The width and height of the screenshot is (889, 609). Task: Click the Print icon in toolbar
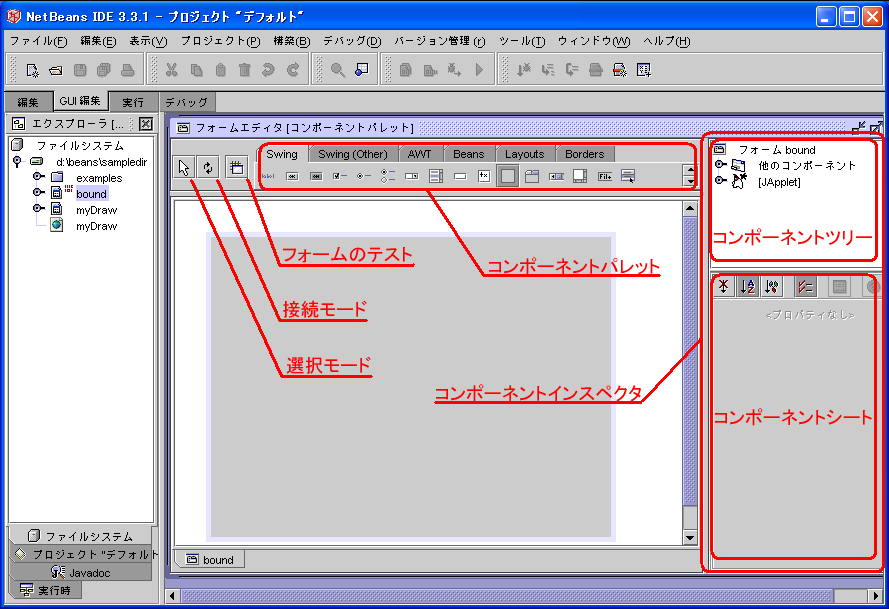point(128,70)
